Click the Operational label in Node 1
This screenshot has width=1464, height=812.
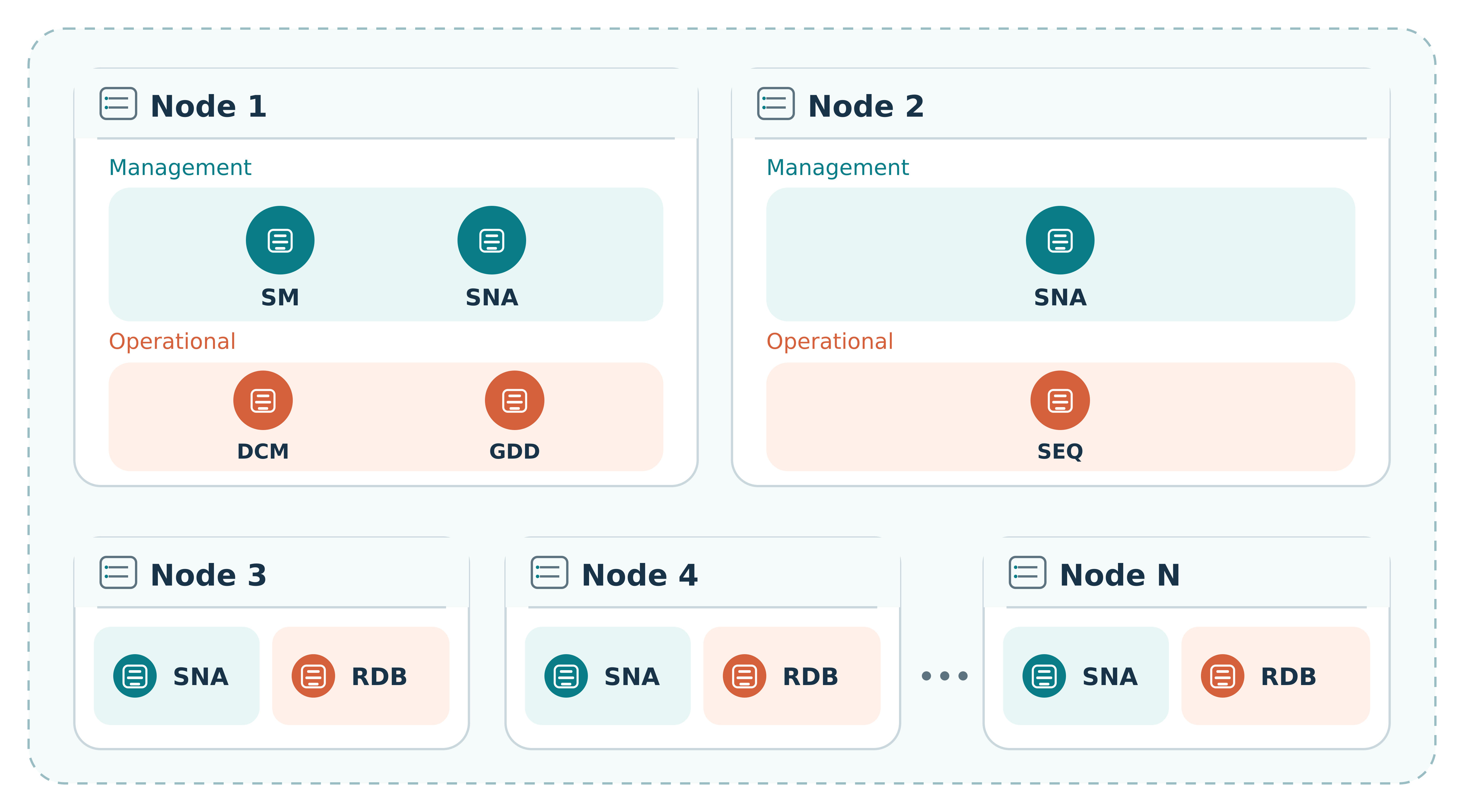[172, 341]
